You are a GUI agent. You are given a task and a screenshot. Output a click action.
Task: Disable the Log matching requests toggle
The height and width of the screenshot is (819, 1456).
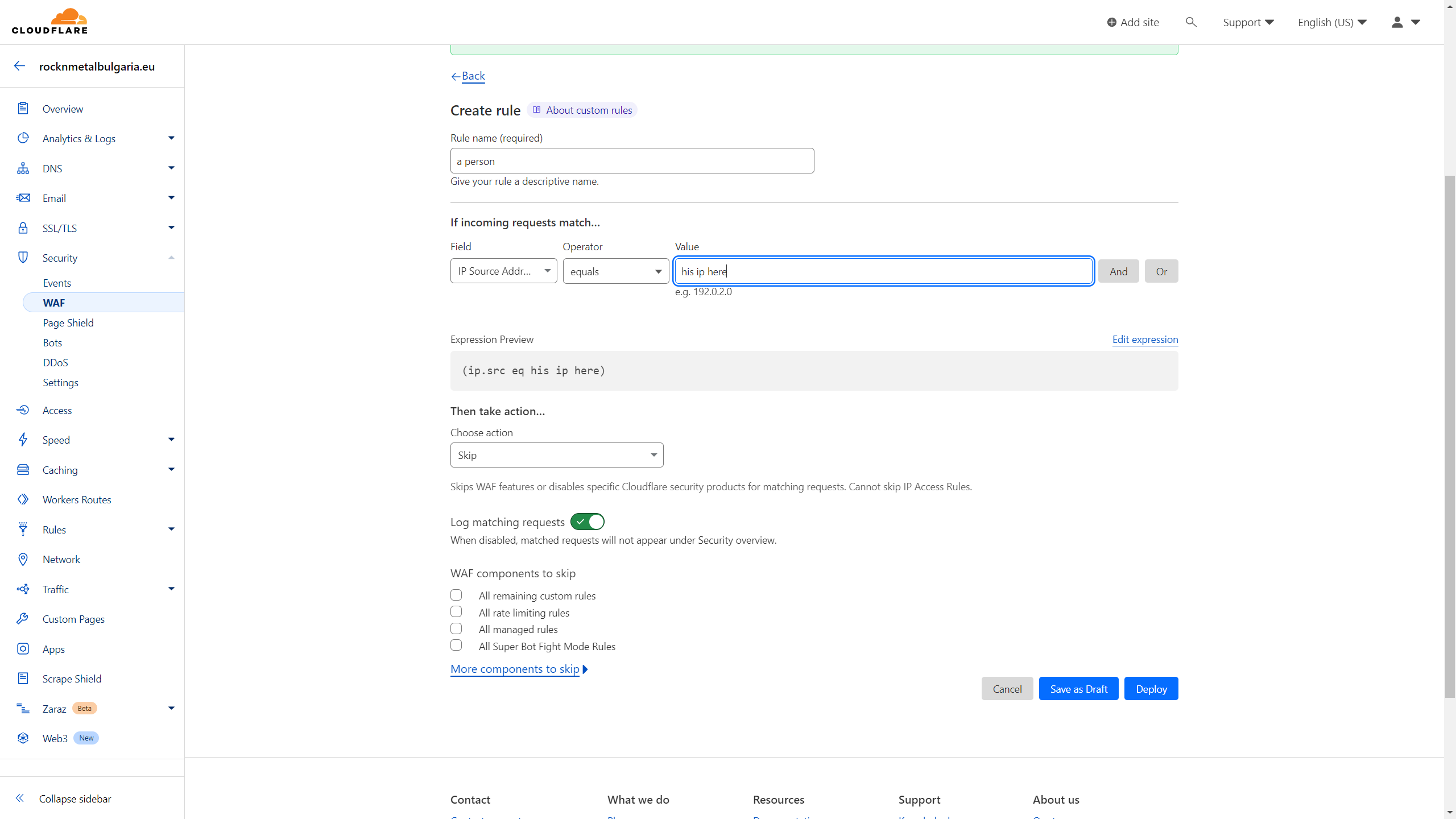click(587, 522)
